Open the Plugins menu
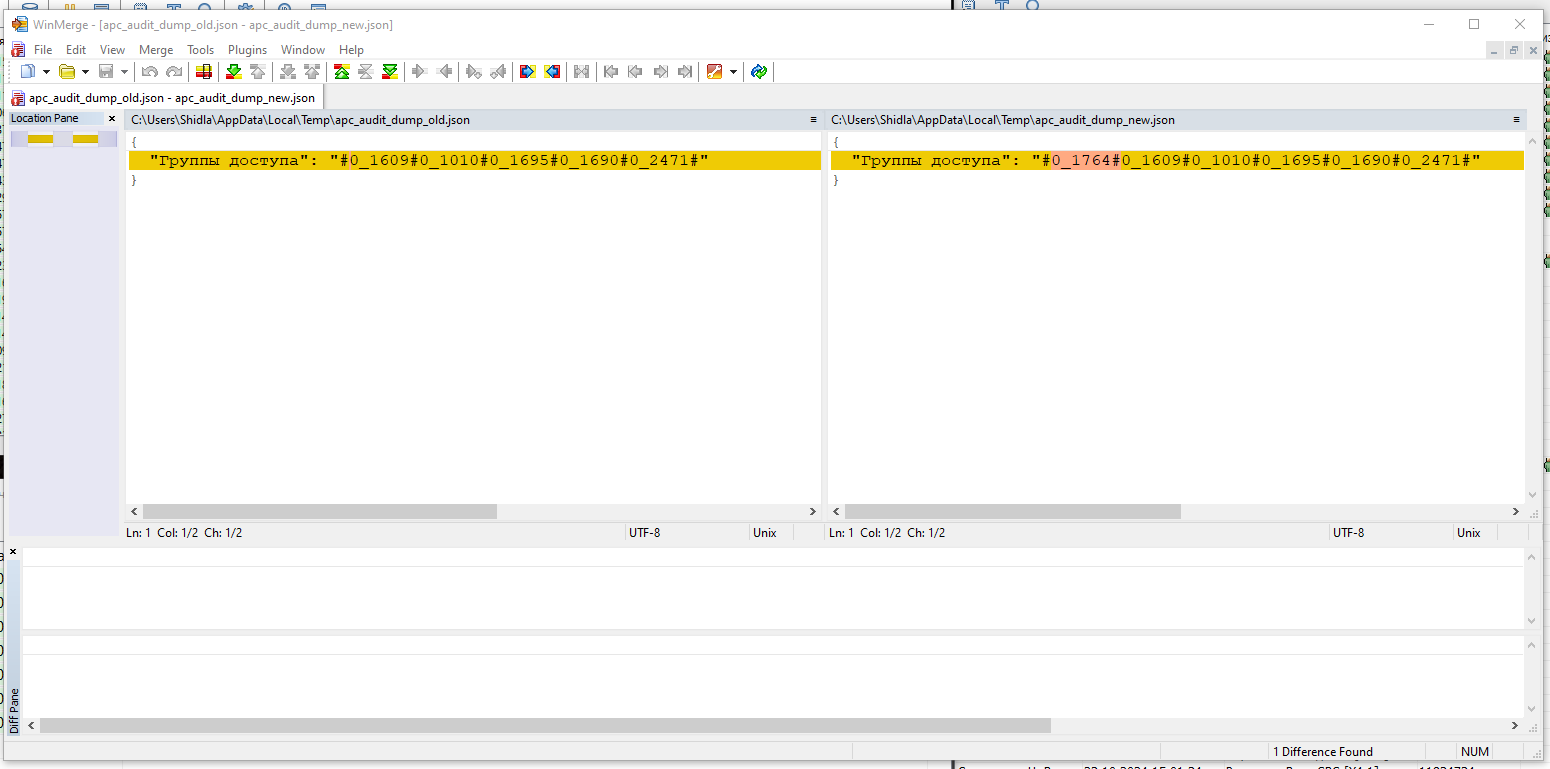The height and width of the screenshot is (769, 1550). pos(247,49)
